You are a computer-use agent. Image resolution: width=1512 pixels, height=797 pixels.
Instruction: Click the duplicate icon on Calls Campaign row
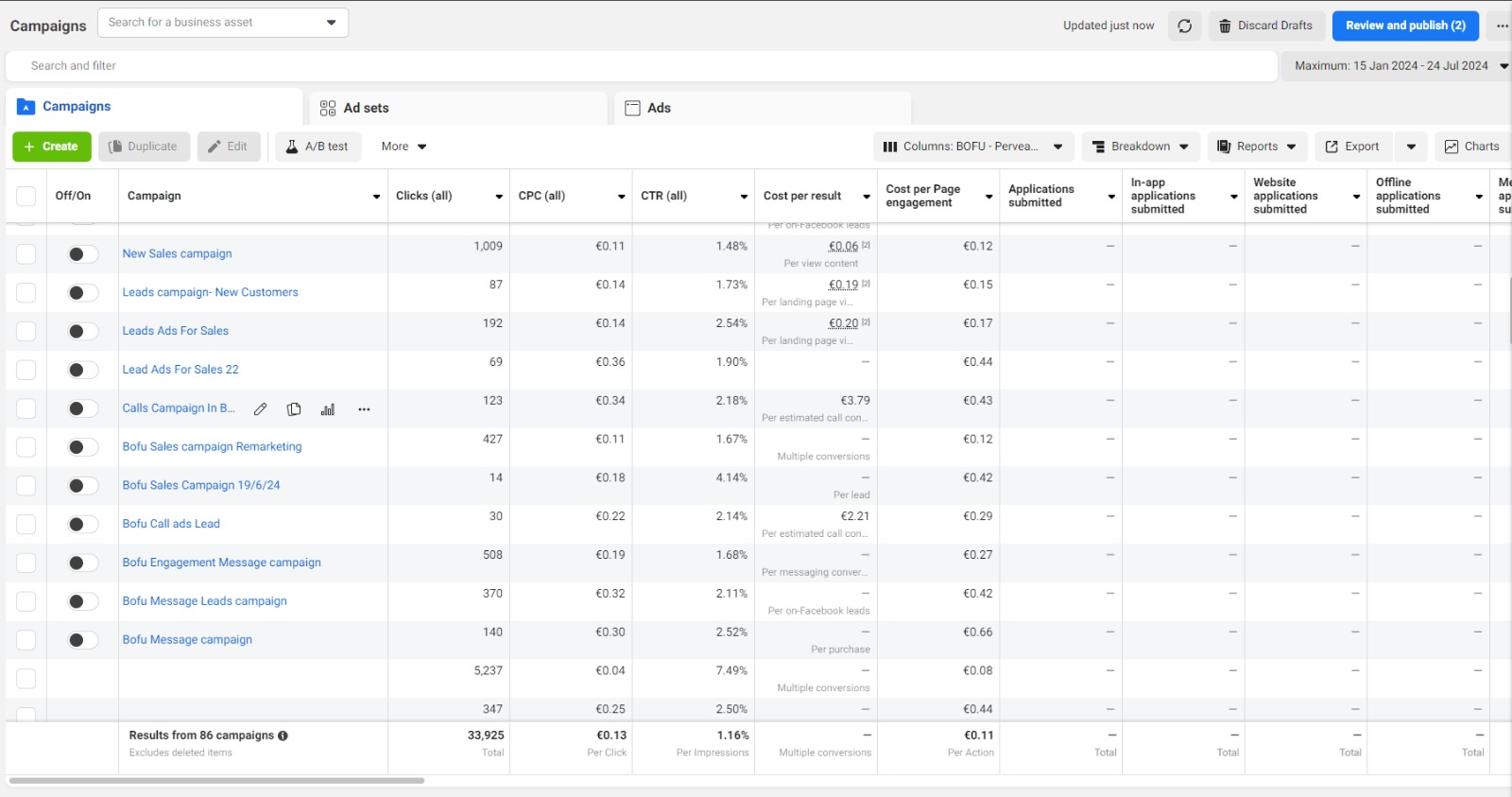point(294,409)
